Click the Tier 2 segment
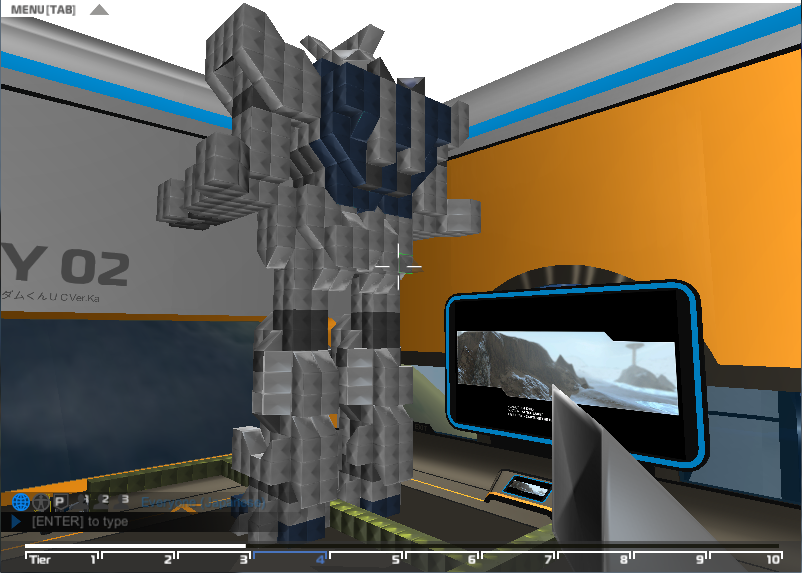The image size is (802, 573). (x=138, y=559)
